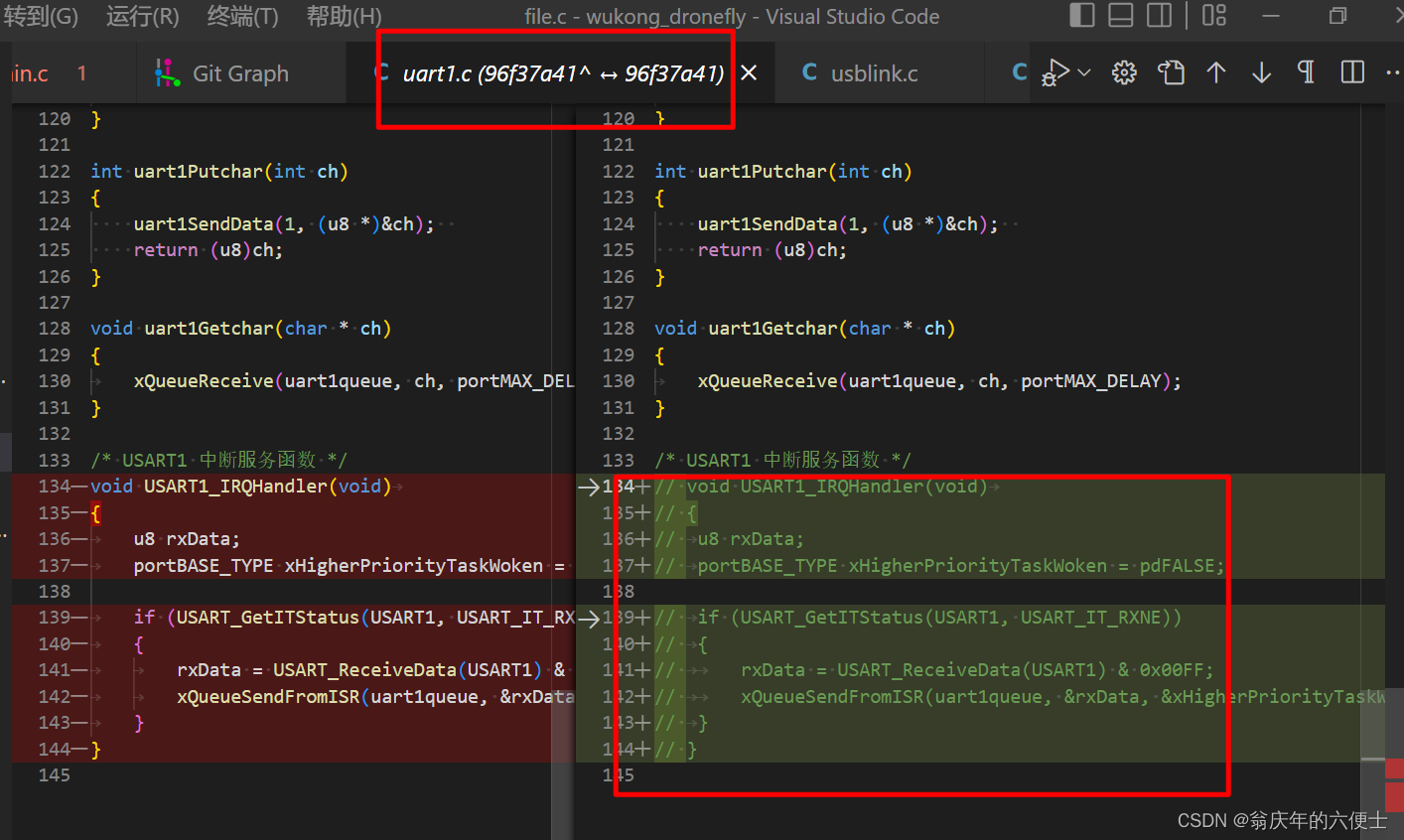
Task: Click the C/C++ configuration gear icon
Action: (x=1124, y=72)
